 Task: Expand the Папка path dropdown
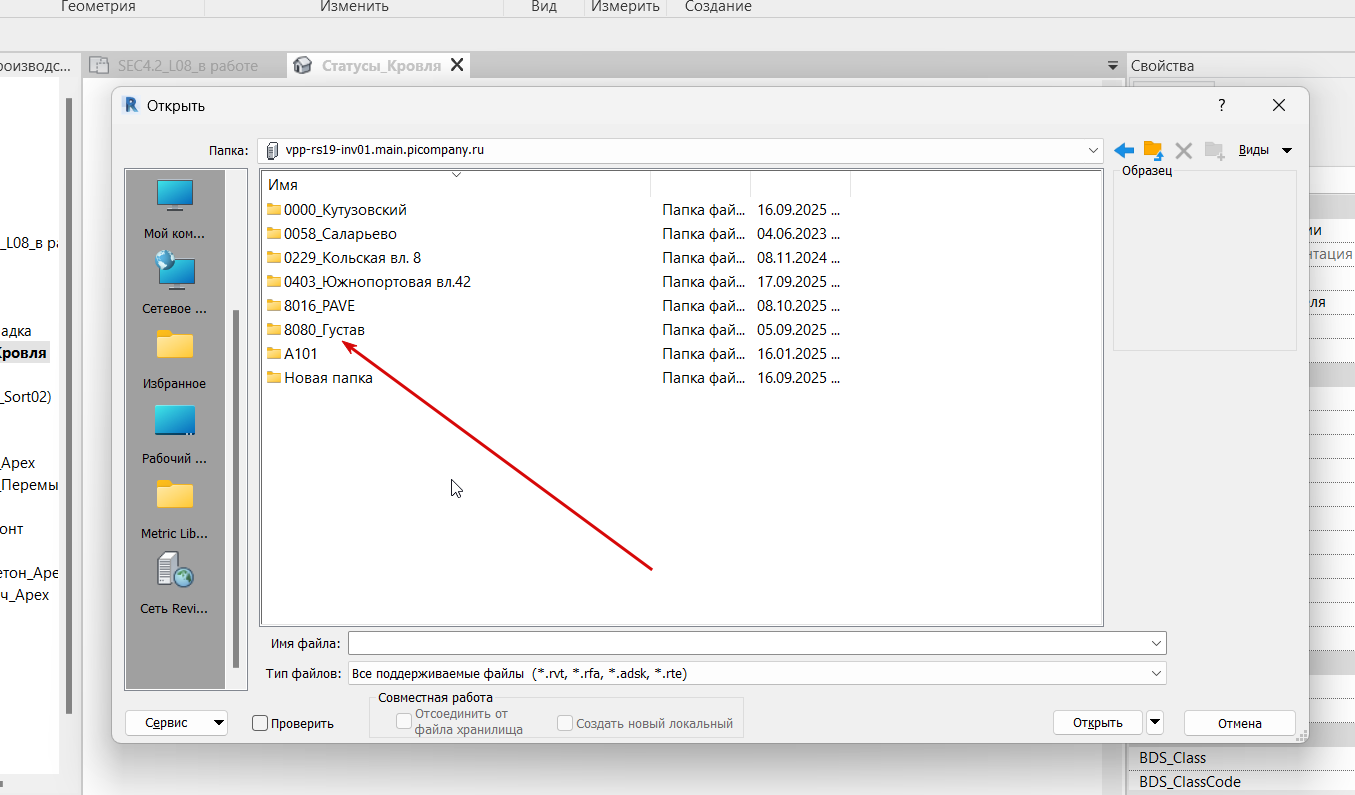coord(1092,150)
